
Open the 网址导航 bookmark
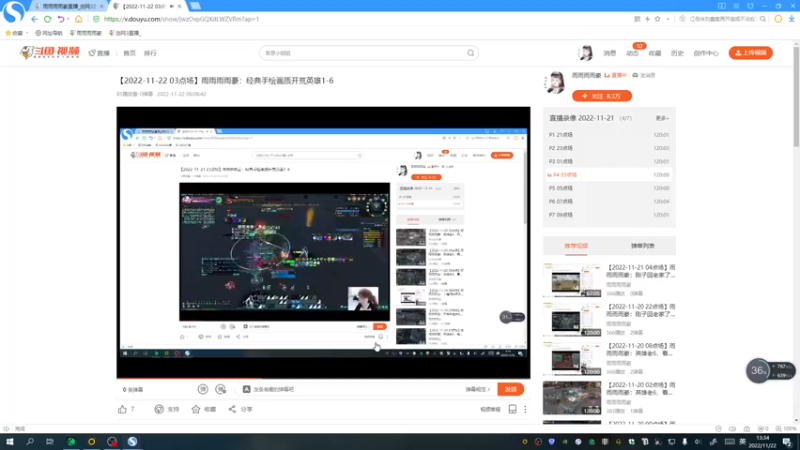coord(48,33)
